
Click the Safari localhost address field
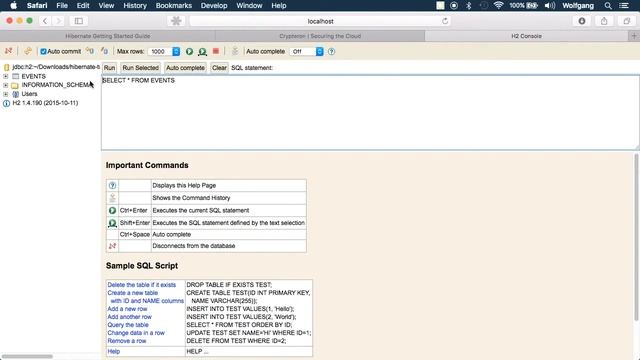click(x=320, y=21)
